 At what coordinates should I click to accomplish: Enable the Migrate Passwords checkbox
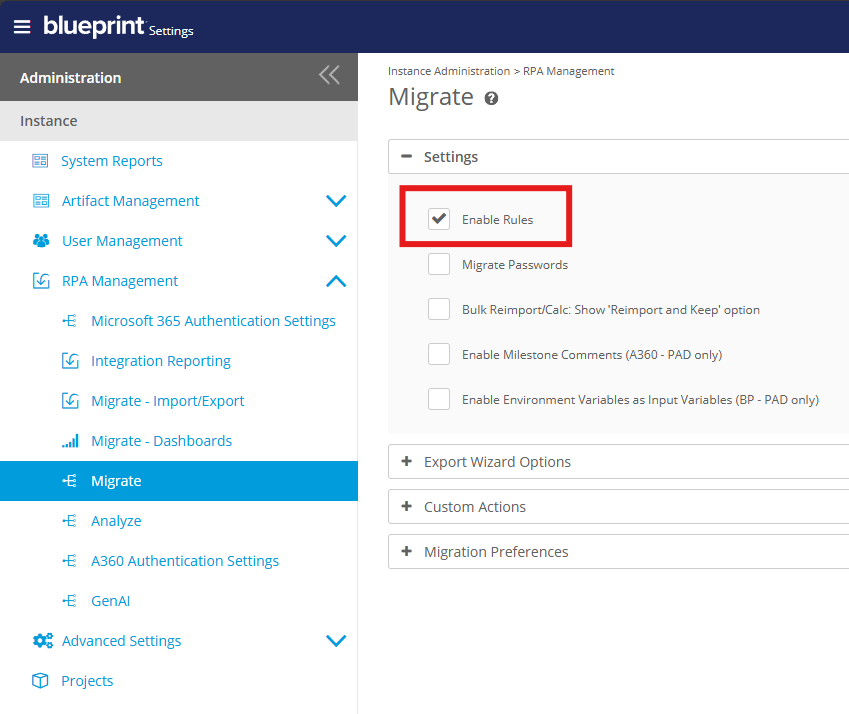click(439, 265)
